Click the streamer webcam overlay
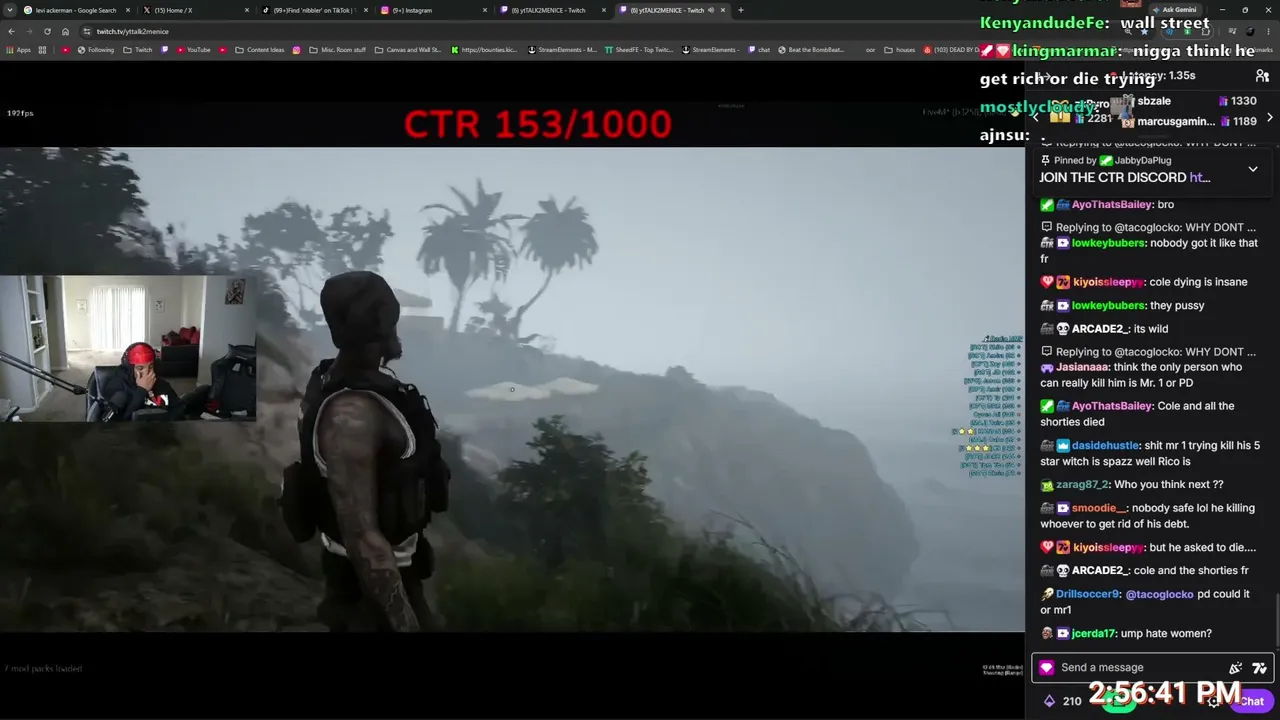Image resolution: width=1280 pixels, height=720 pixels. pyautogui.click(x=128, y=348)
